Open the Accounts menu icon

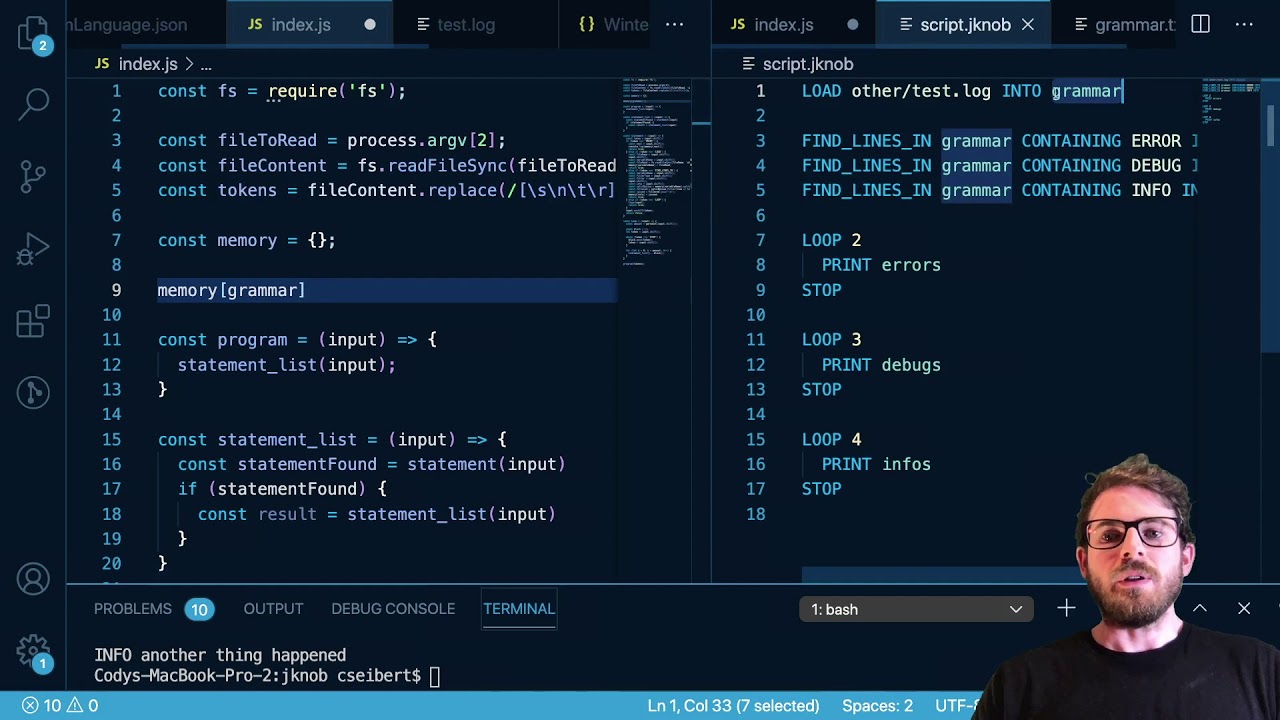point(33,579)
